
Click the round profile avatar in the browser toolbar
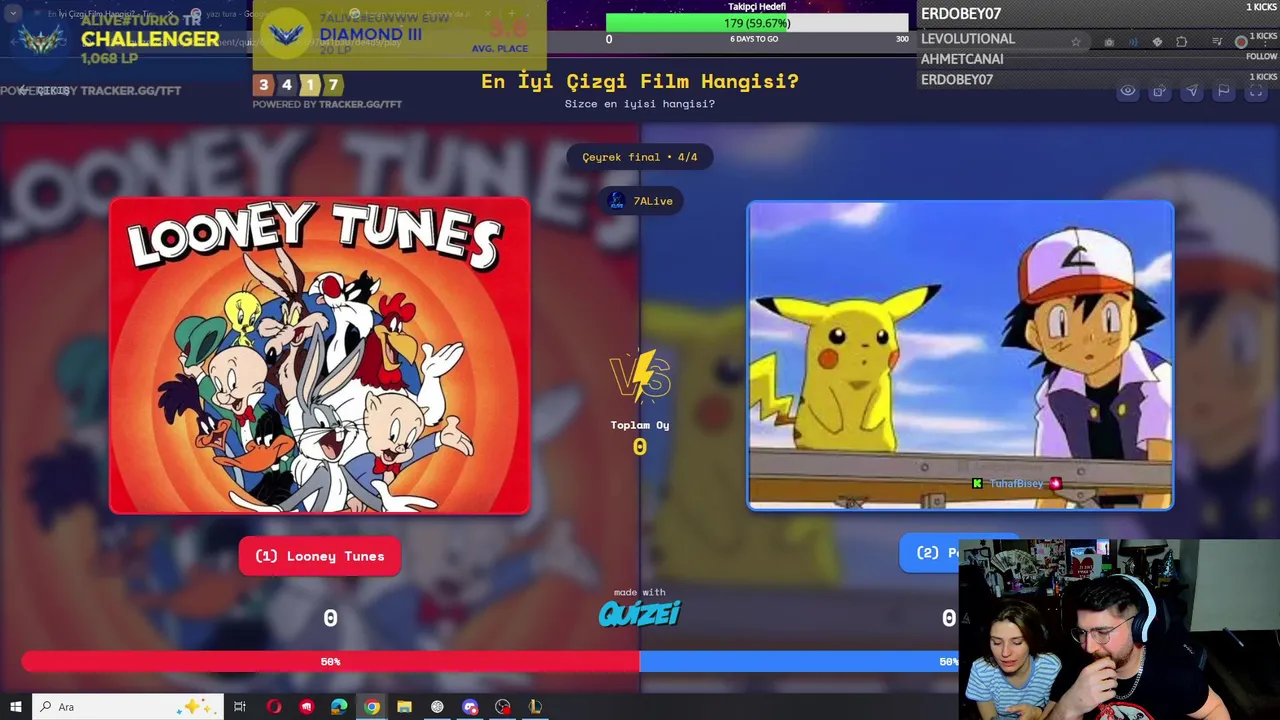click(1241, 42)
